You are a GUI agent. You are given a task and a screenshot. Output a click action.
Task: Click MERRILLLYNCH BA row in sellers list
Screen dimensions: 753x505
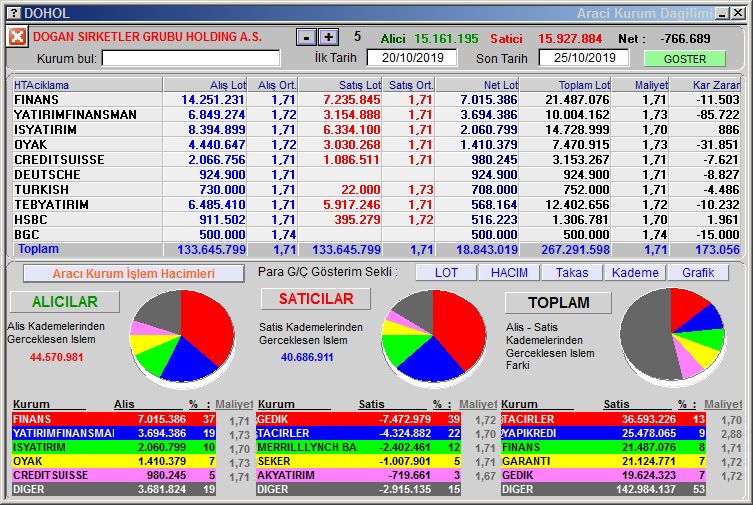point(359,447)
